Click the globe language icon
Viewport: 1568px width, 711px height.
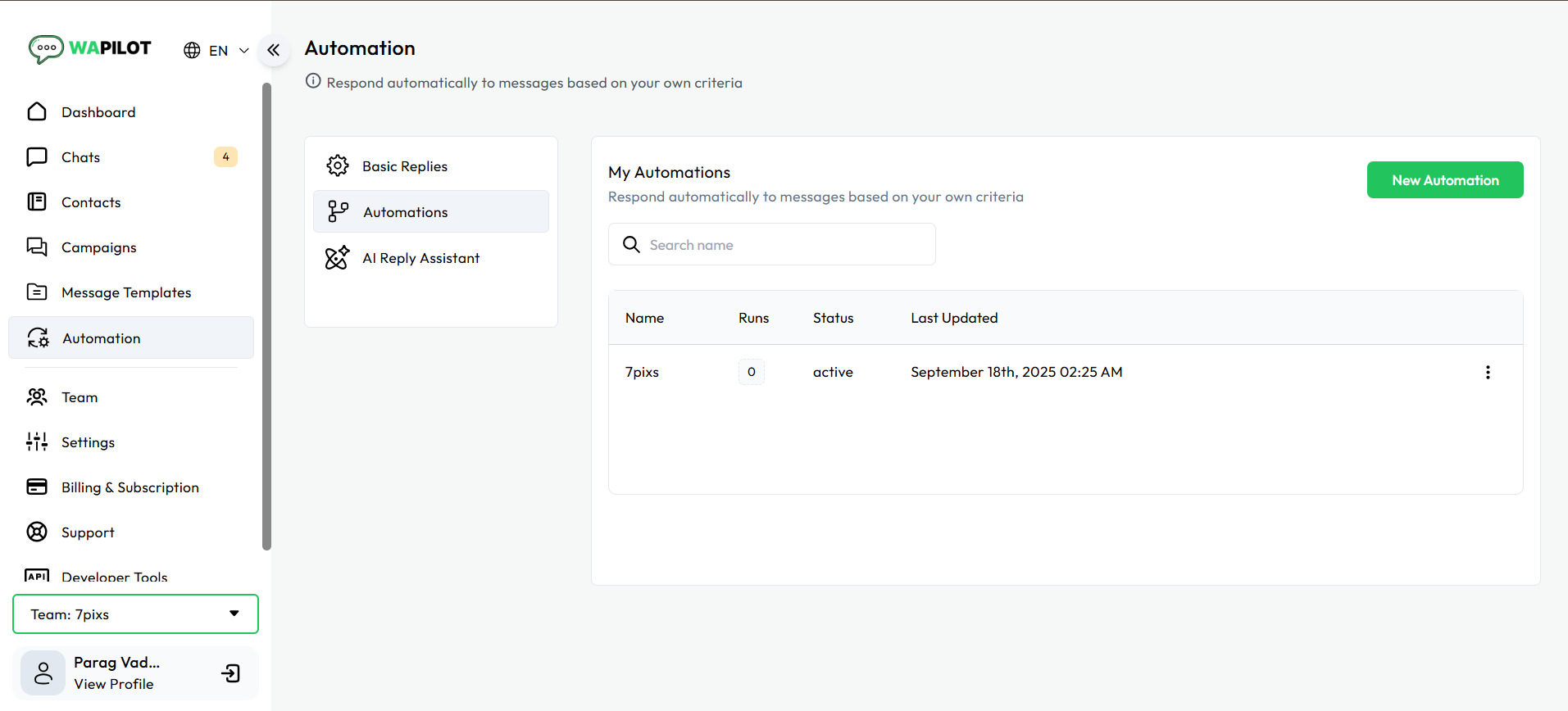(x=192, y=51)
